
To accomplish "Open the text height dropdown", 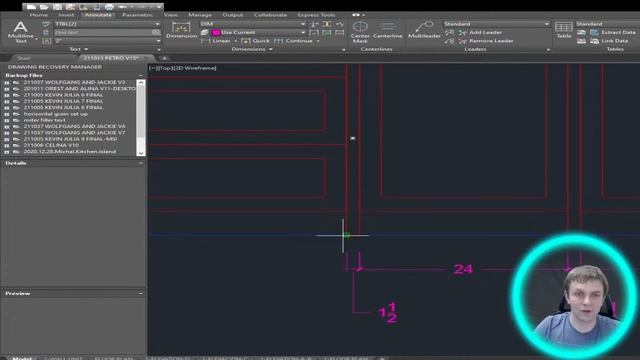I will 158,41.
